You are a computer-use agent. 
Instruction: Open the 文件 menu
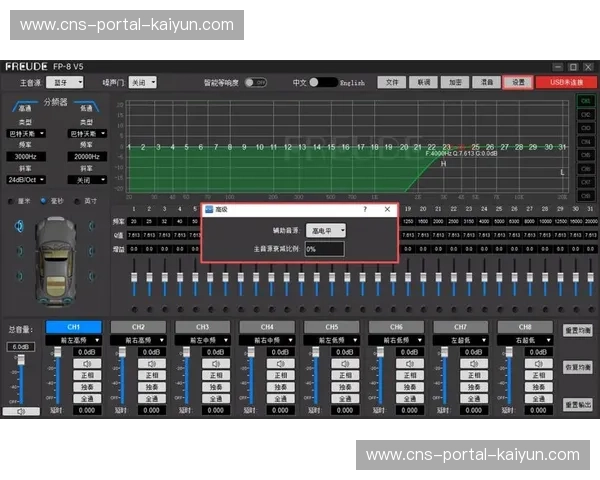pyautogui.click(x=392, y=83)
